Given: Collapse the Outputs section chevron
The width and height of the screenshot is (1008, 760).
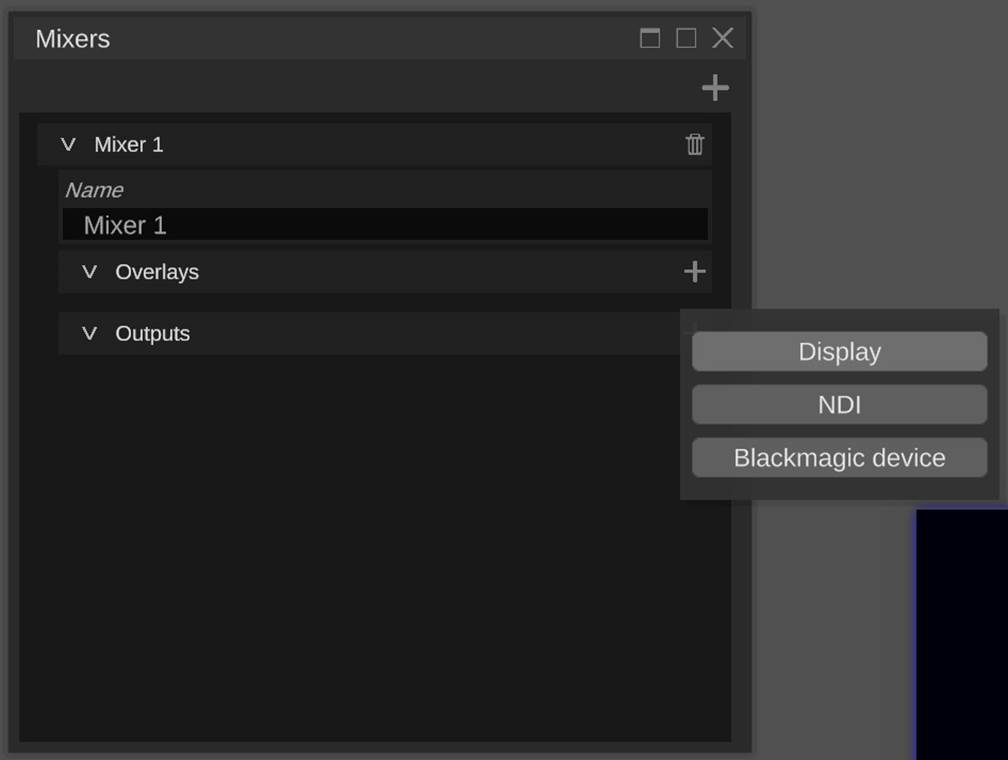Looking at the screenshot, I should [x=89, y=334].
